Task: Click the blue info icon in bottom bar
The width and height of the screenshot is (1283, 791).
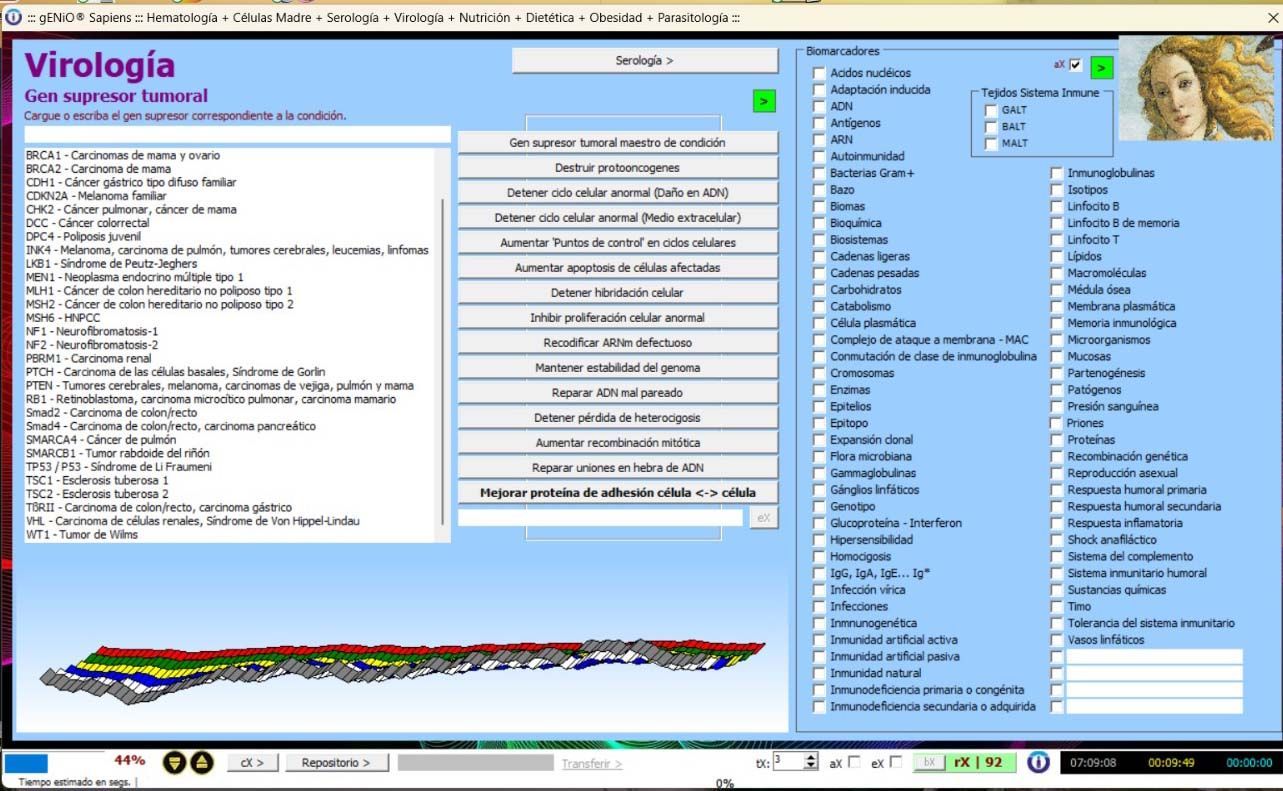Action: tap(1039, 762)
